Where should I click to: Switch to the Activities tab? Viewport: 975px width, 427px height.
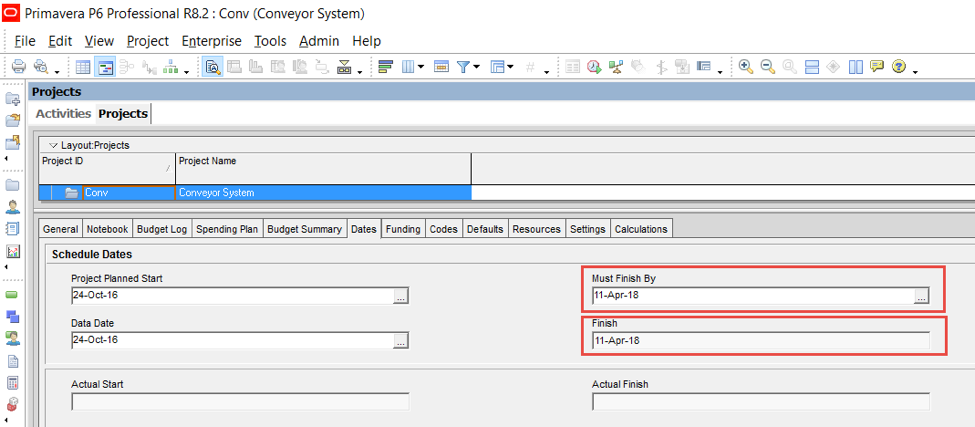tap(63, 114)
